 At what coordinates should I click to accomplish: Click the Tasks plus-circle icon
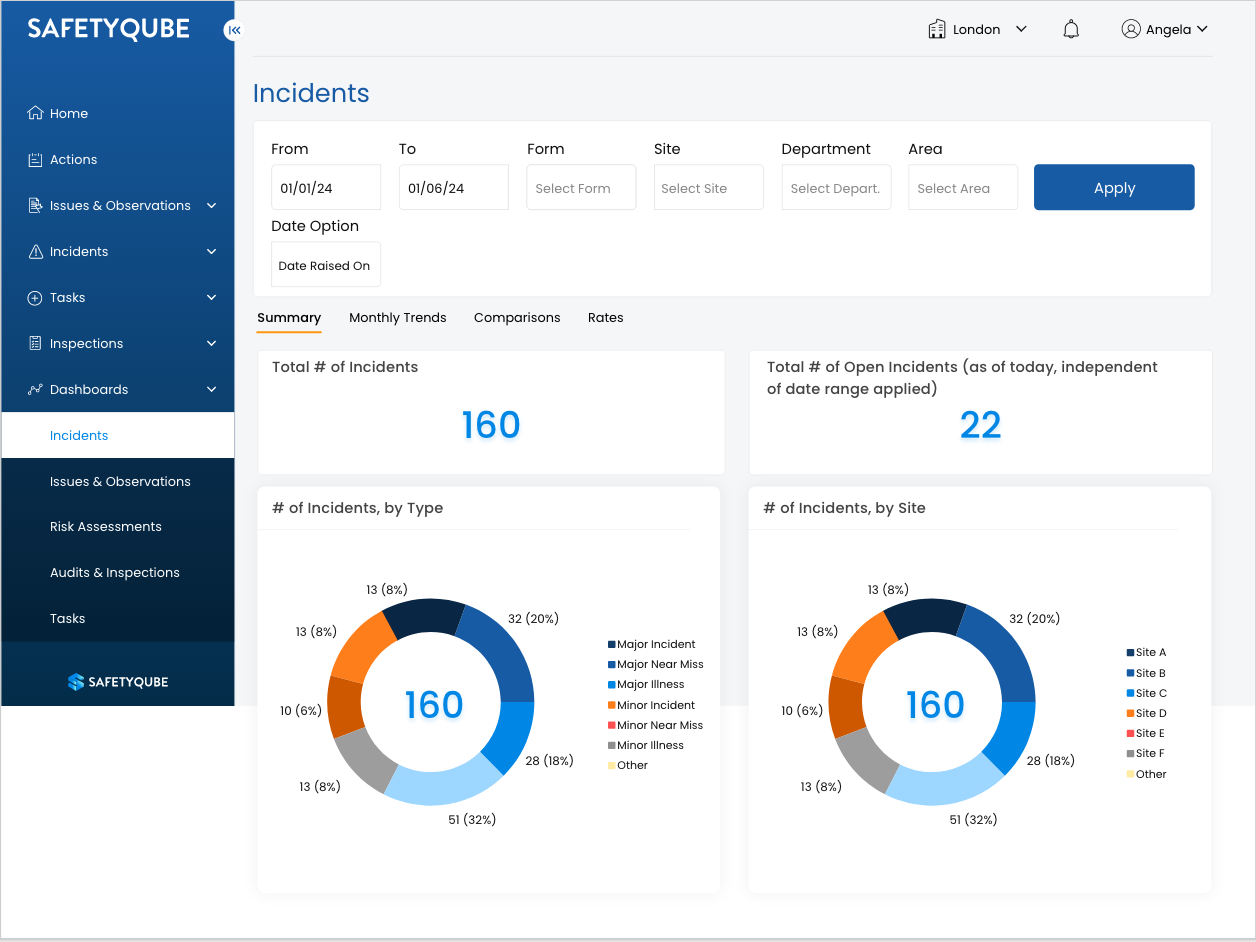click(35, 297)
